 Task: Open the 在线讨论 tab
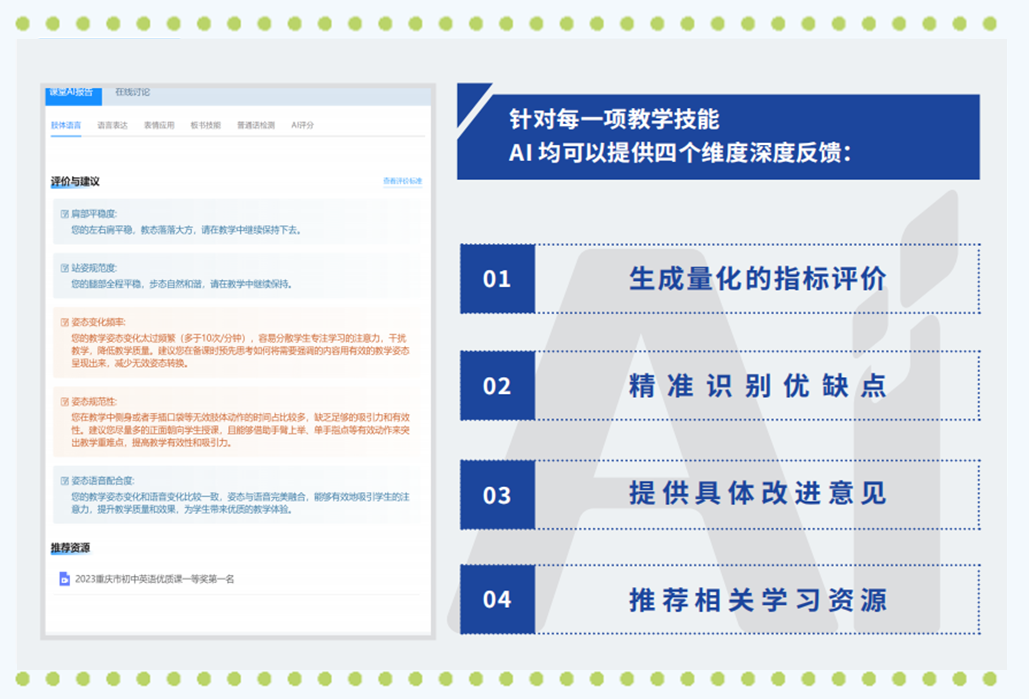pyautogui.click(x=132, y=93)
